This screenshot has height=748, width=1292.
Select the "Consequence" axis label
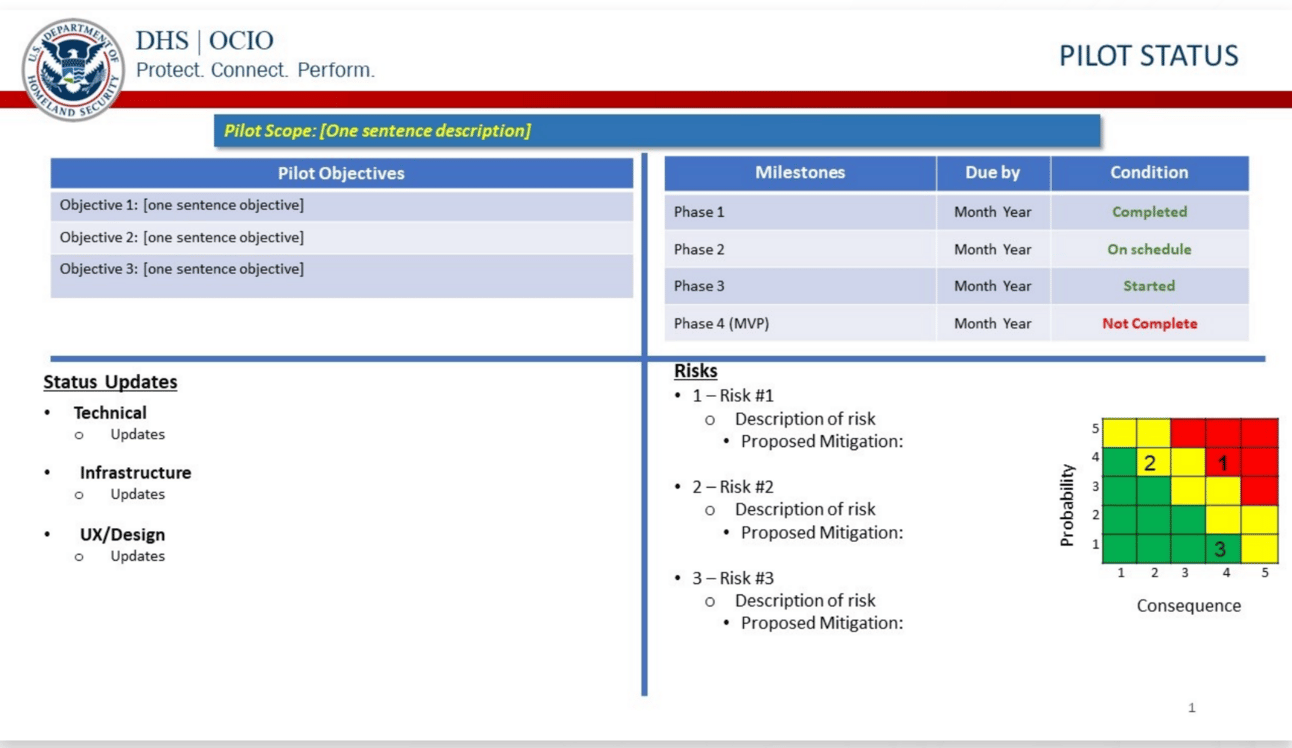[1189, 605]
